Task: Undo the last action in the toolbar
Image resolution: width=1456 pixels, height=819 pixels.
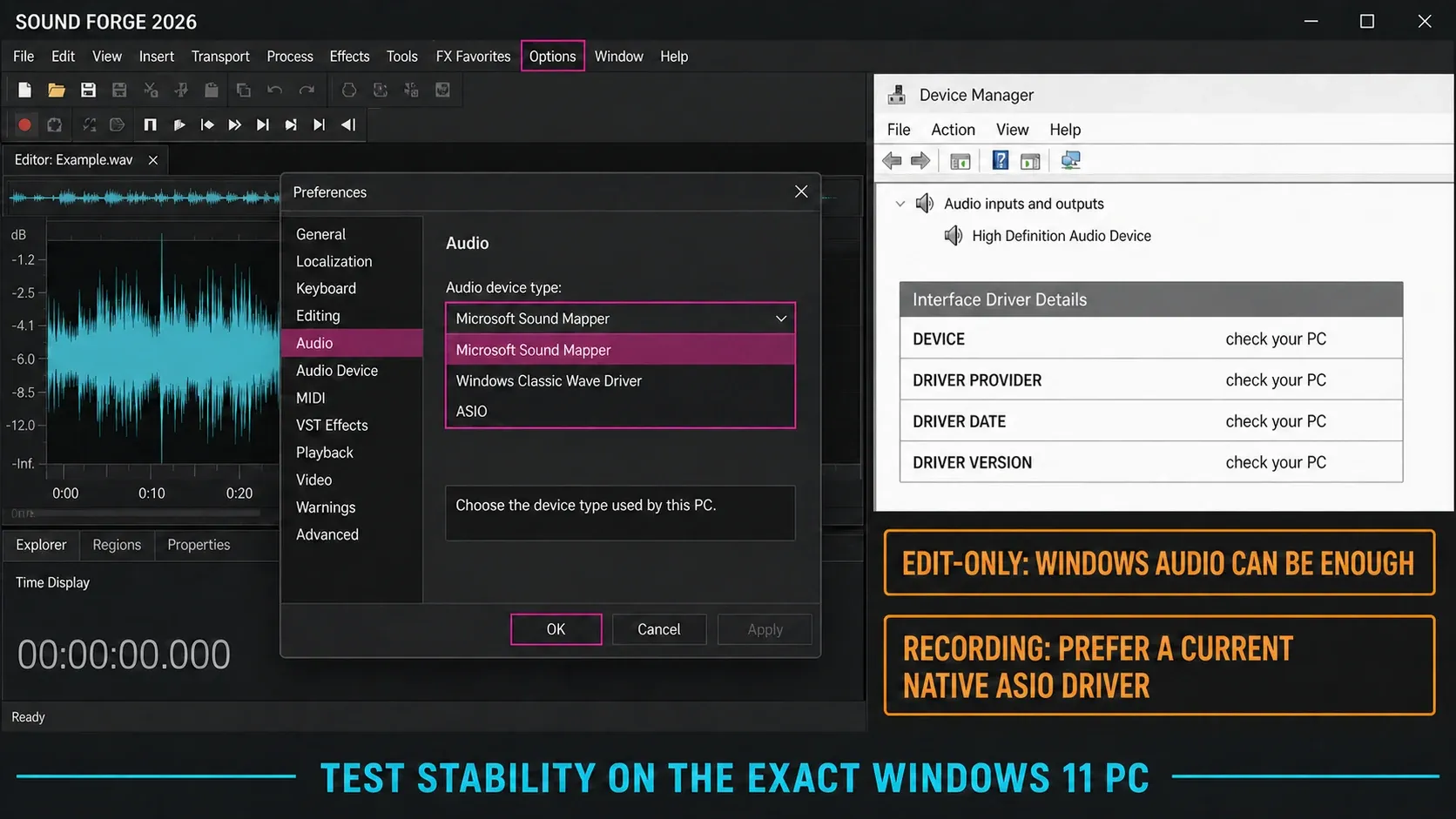Action: pos(274,90)
